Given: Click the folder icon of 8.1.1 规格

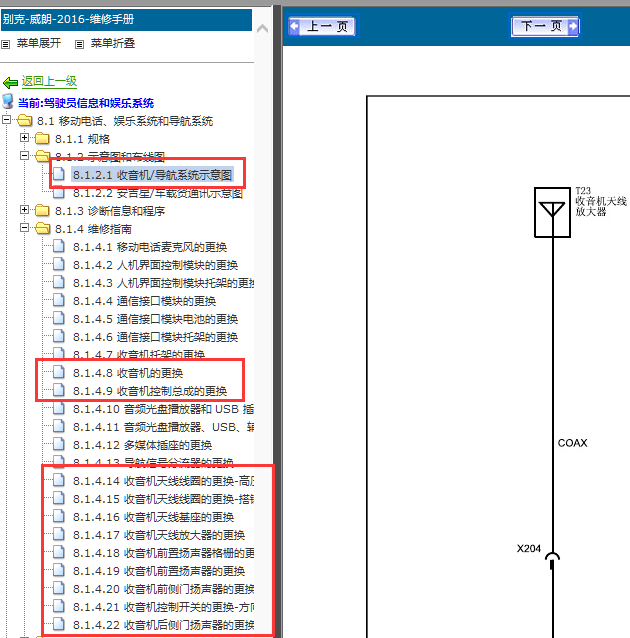Looking at the screenshot, I should click(42, 139).
